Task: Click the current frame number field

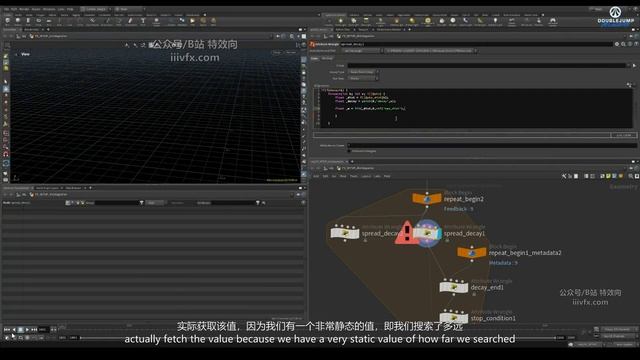Action: point(43,329)
